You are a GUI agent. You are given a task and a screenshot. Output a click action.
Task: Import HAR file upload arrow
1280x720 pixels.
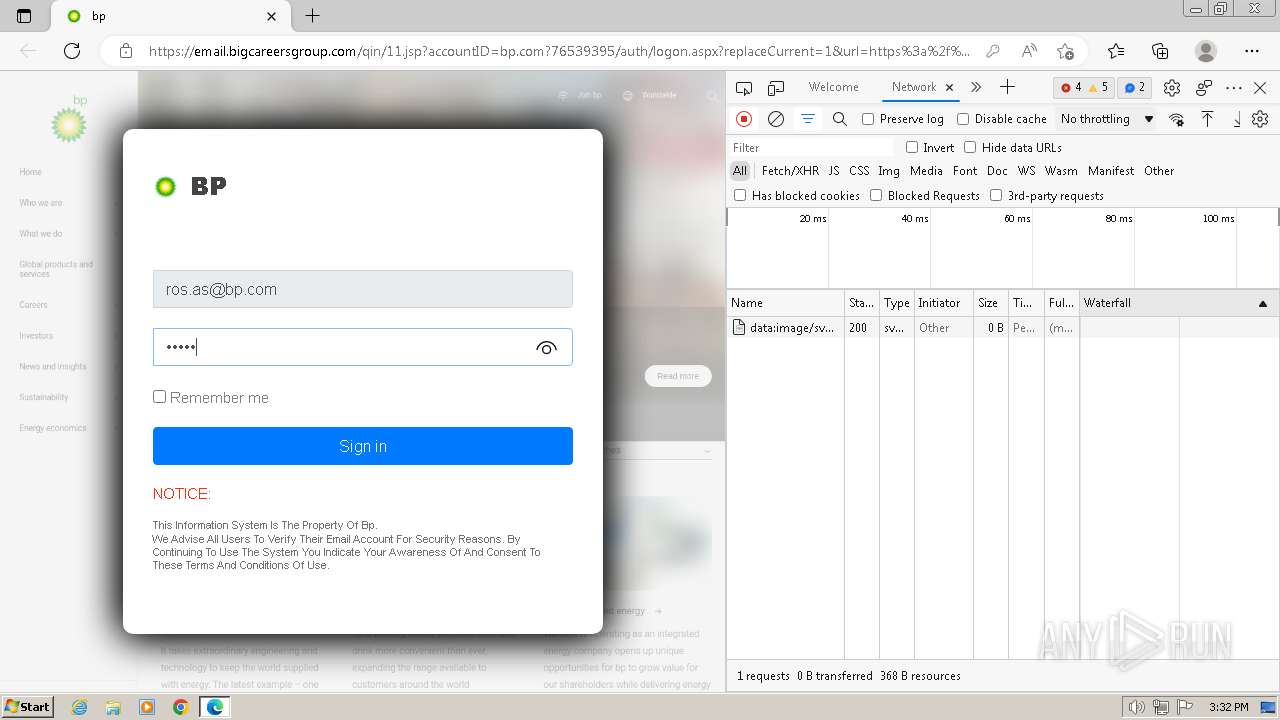(x=1207, y=119)
